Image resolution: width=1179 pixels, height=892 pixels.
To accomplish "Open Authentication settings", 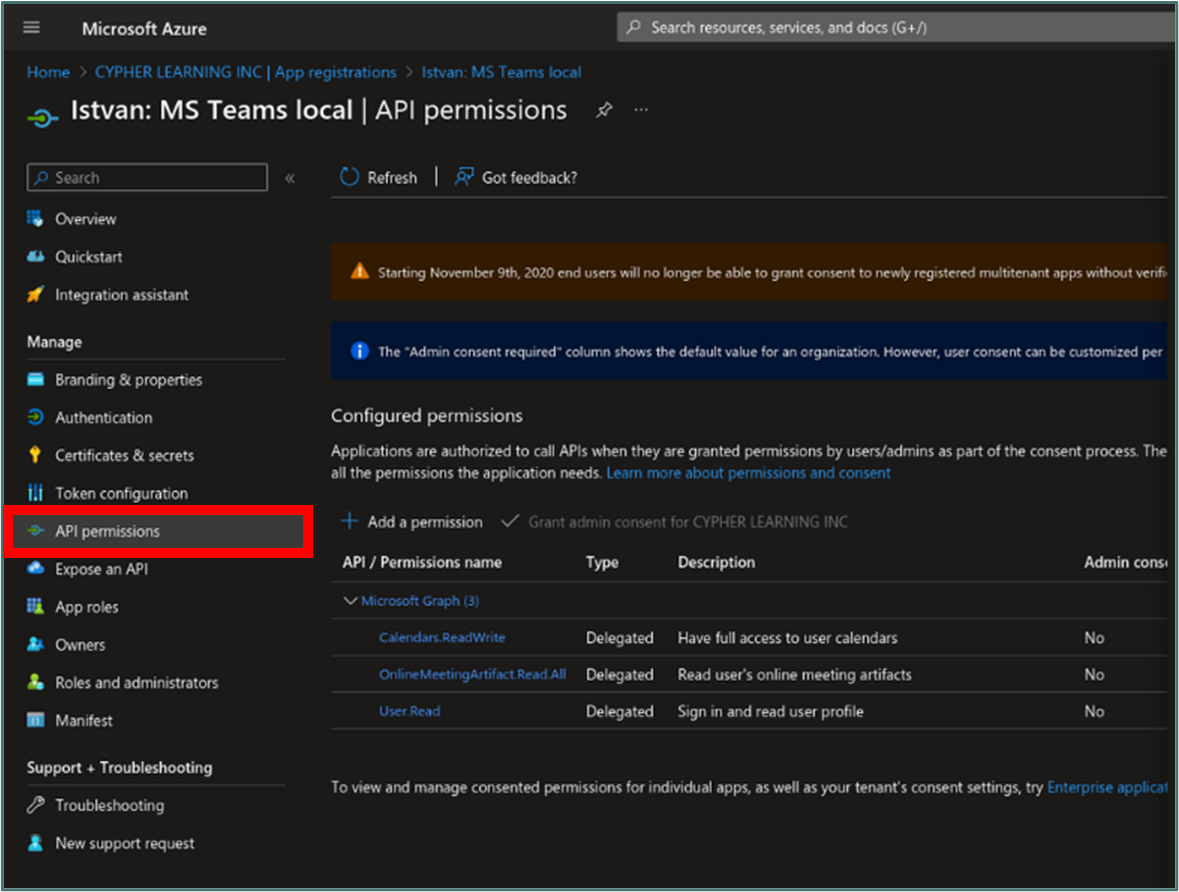I will tap(104, 417).
